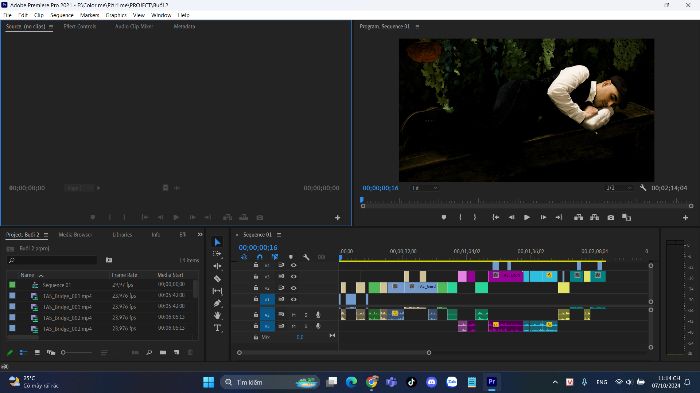Screen dimensions: 700x393
Task: Switch Project panel to Icon View
Action: 37,353
